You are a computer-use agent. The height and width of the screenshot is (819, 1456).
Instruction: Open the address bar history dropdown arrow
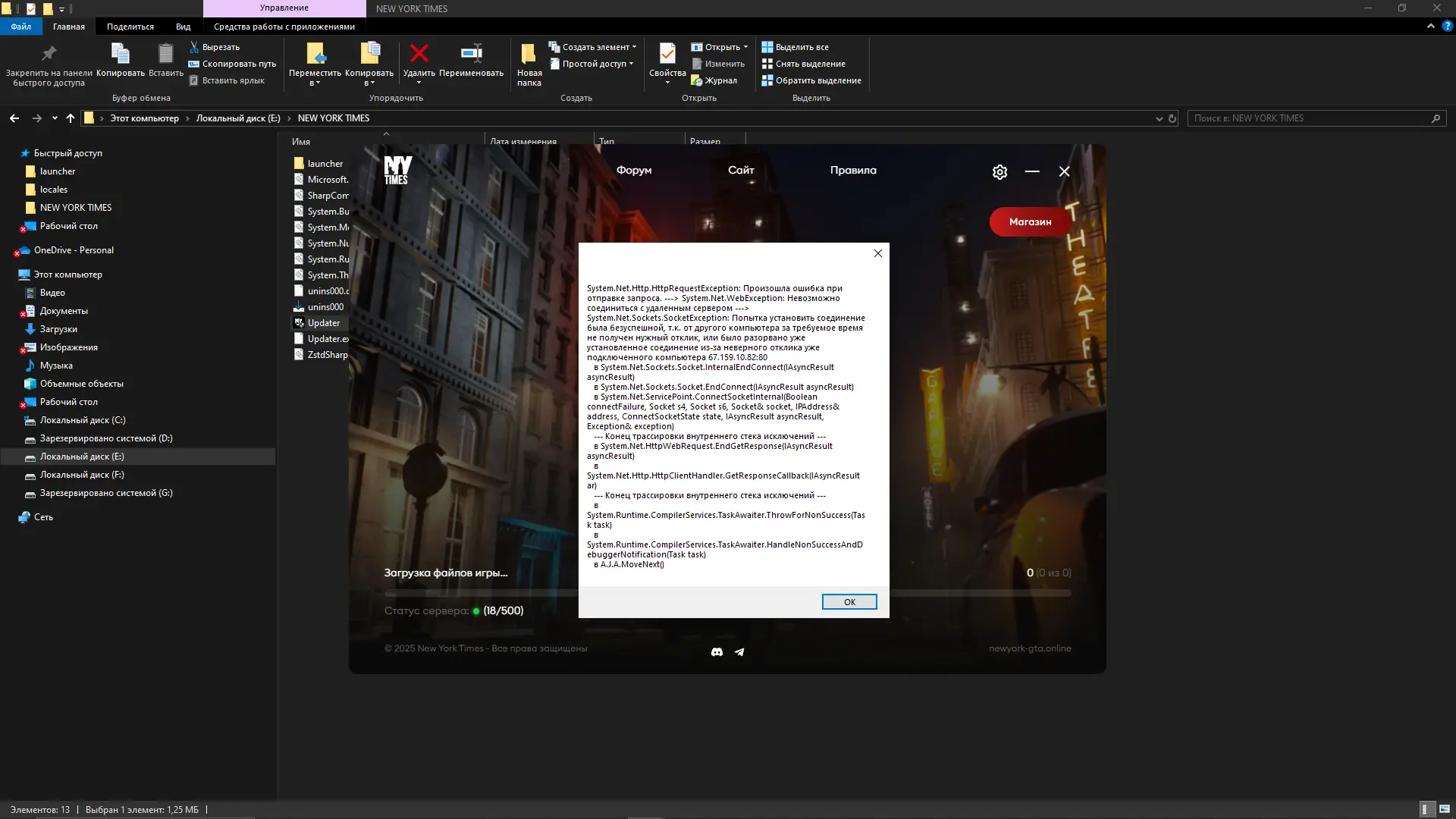point(1159,118)
